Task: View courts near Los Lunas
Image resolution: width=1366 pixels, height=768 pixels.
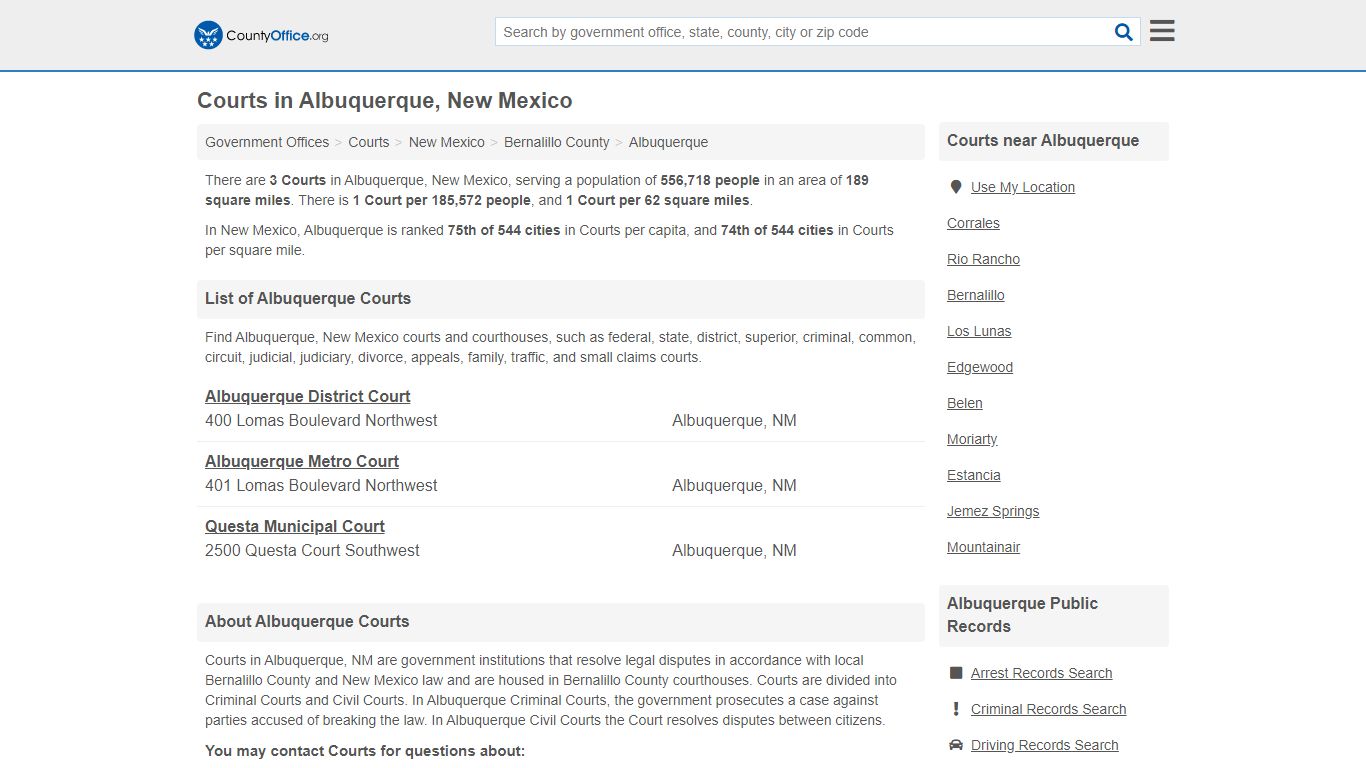Action: point(979,331)
